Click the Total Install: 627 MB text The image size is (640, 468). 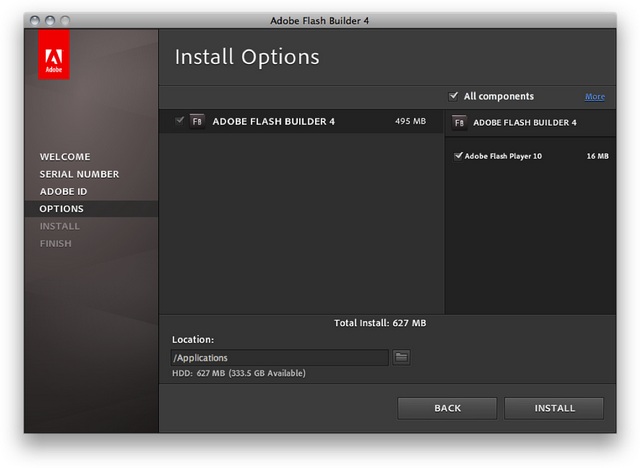click(x=380, y=323)
